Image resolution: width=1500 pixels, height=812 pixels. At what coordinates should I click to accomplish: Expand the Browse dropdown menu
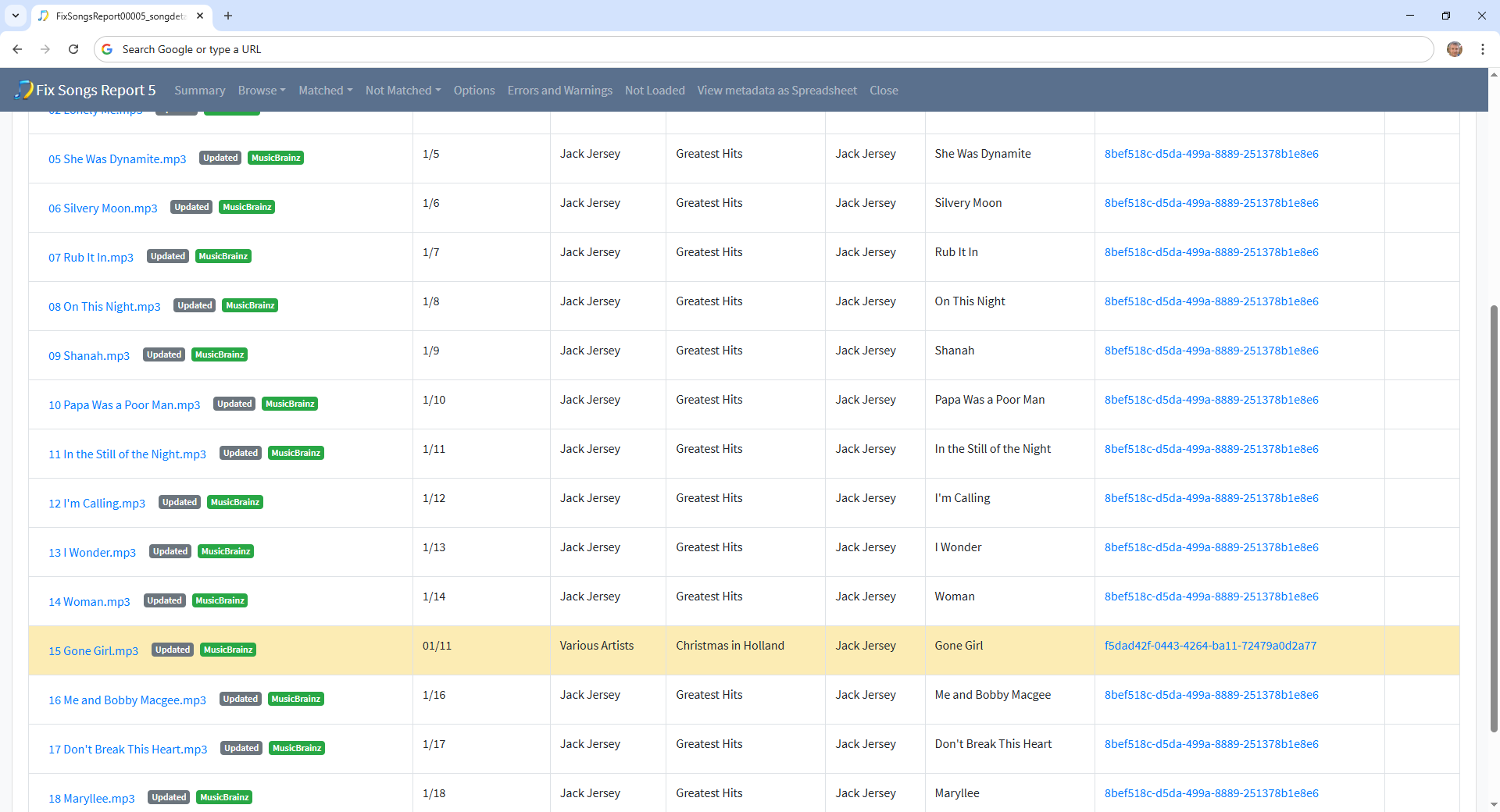pos(261,91)
